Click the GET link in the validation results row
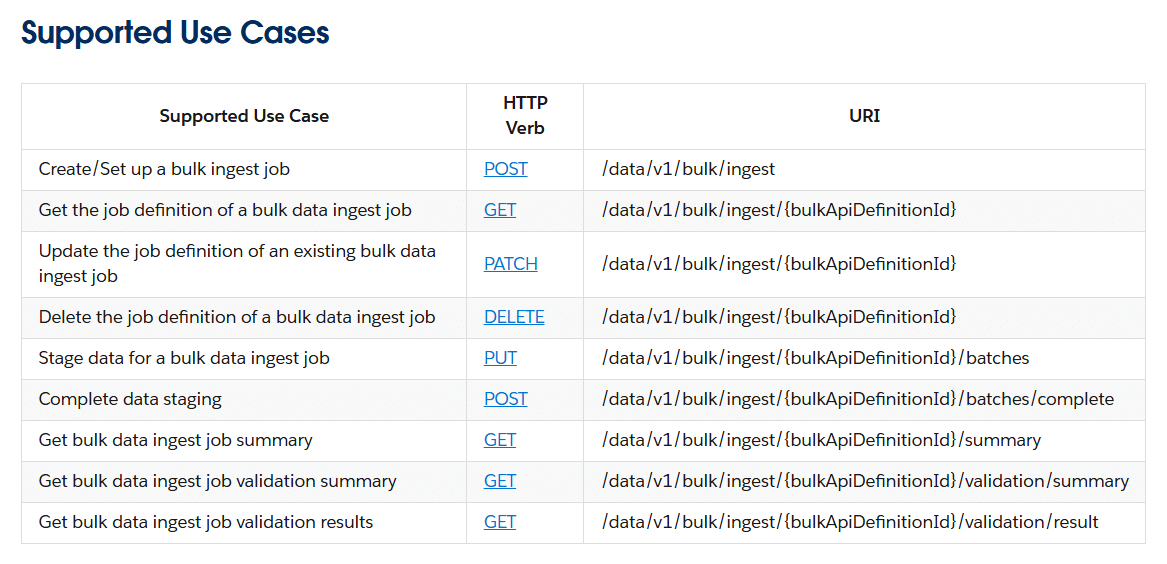This screenshot has width=1167, height=564. [x=500, y=522]
